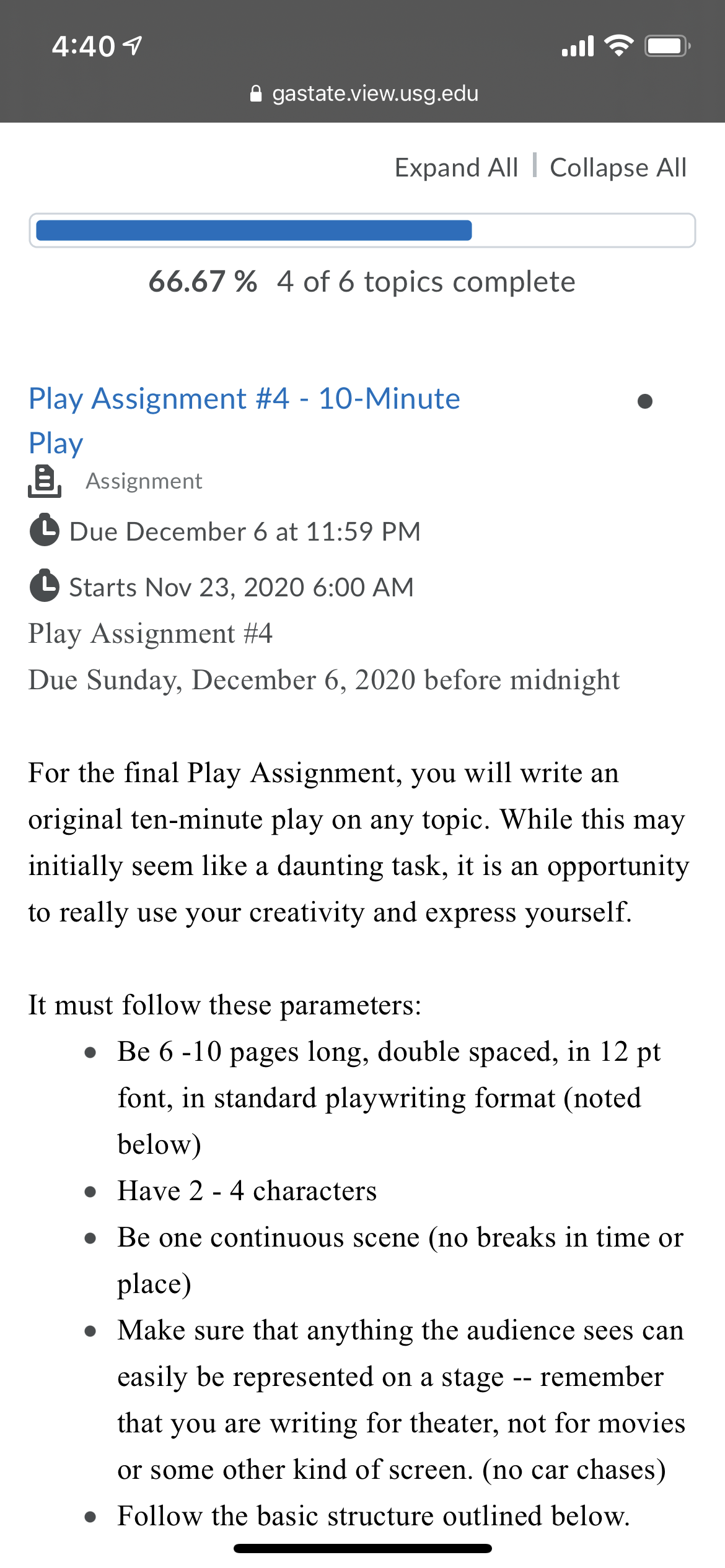Viewport: 725px width, 1568px height.
Task: Tap the lock icon in address bar
Action: pyautogui.click(x=255, y=94)
